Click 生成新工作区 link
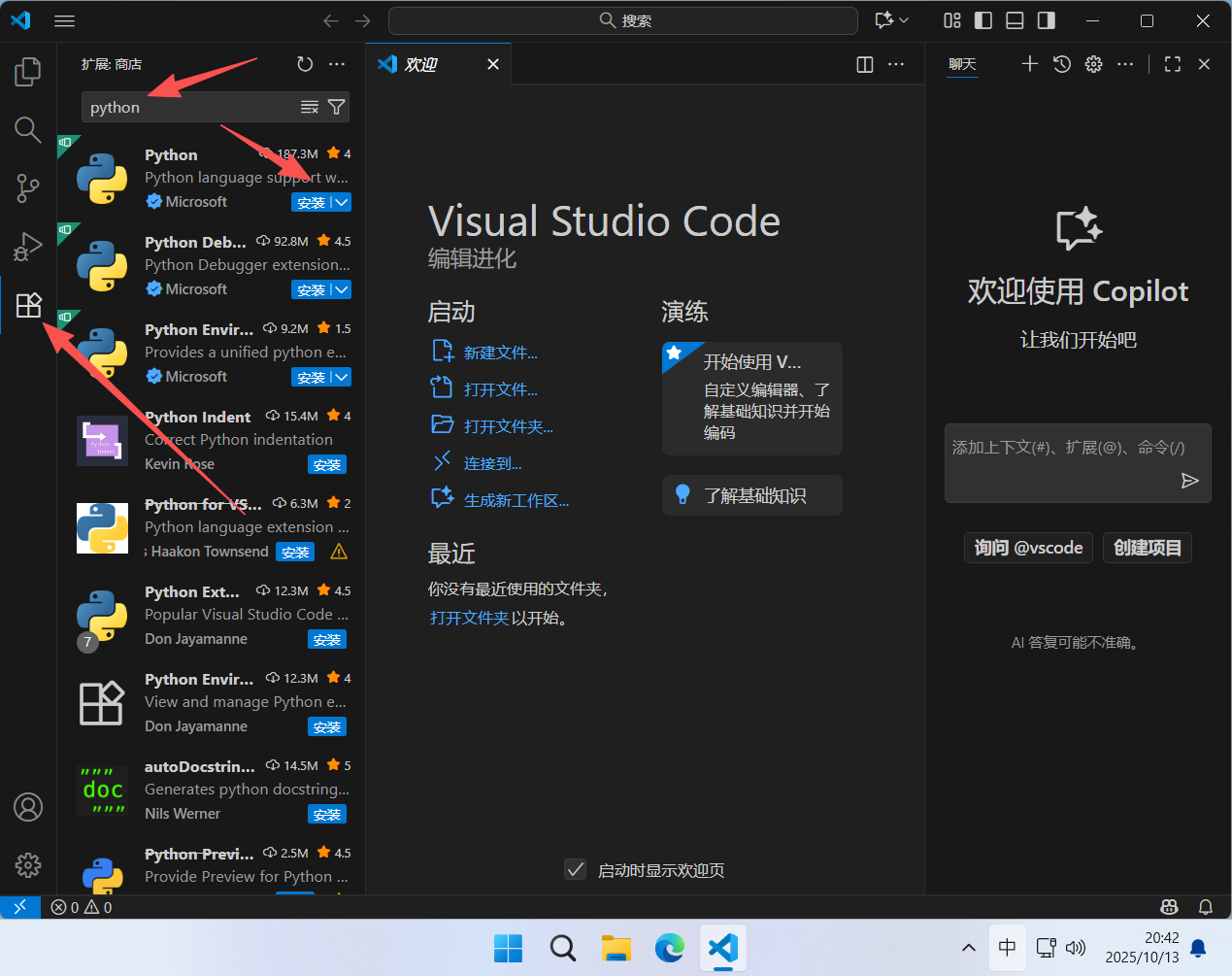The width and height of the screenshot is (1232, 976). pyautogui.click(x=516, y=500)
